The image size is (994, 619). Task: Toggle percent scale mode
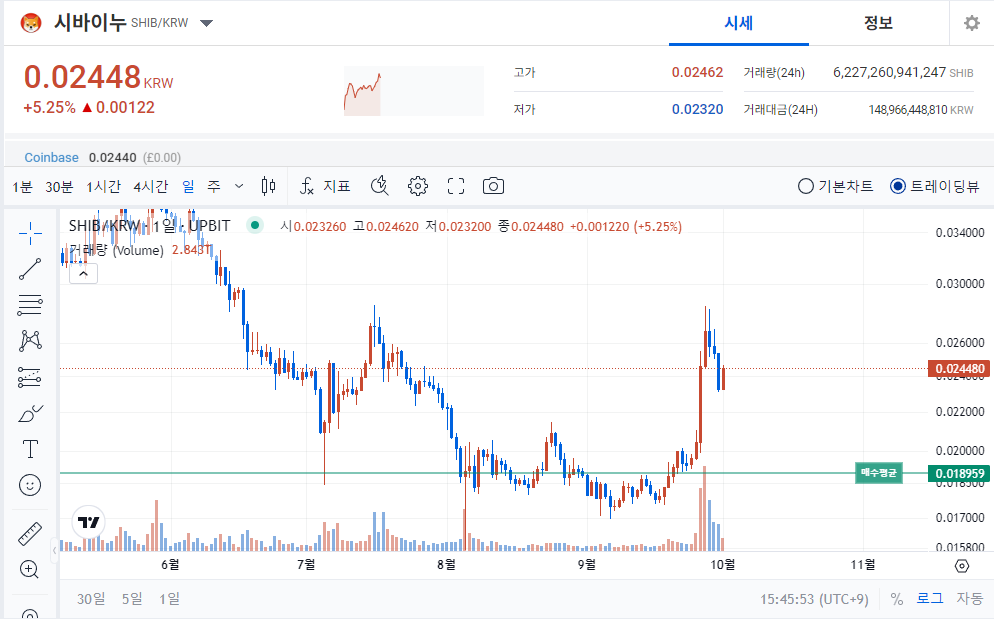(x=896, y=599)
